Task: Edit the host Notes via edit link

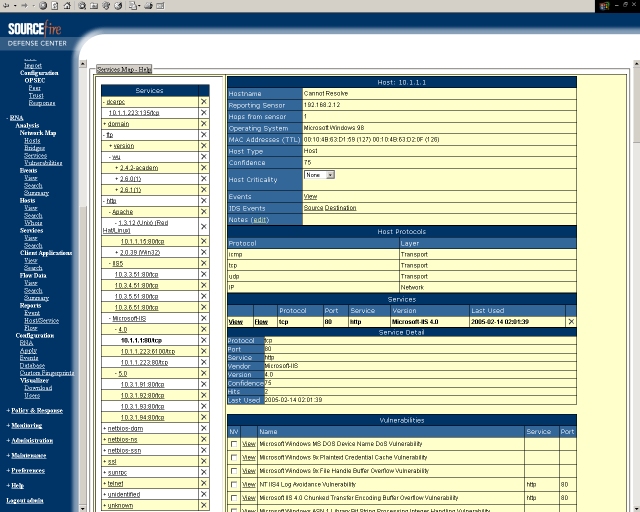Action: 260,220
